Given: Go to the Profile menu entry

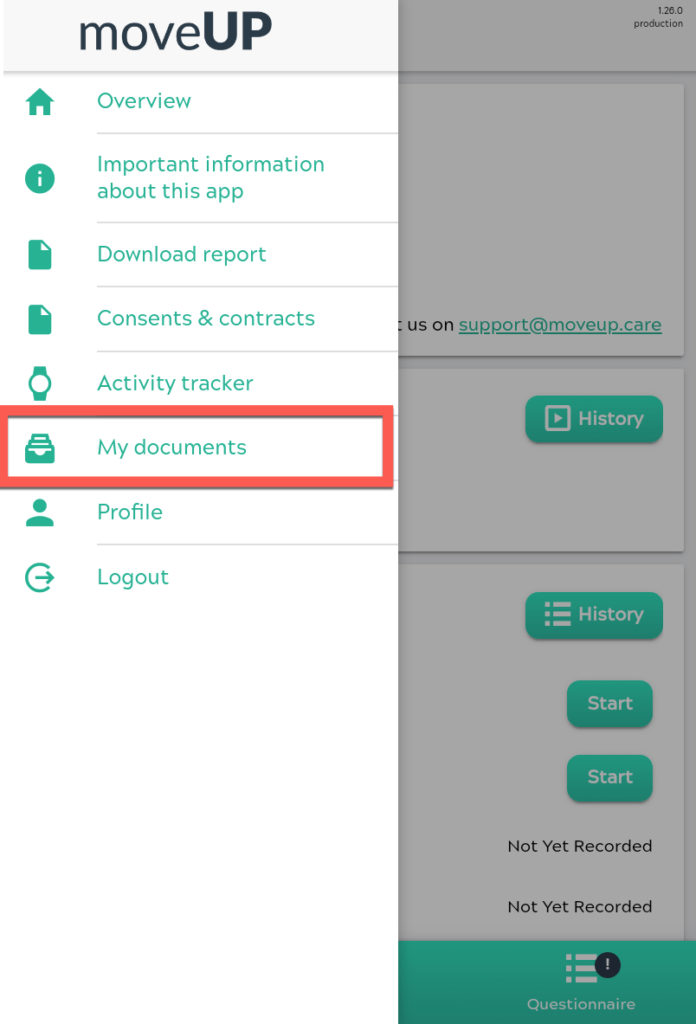Looking at the screenshot, I should click(x=130, y=512).
